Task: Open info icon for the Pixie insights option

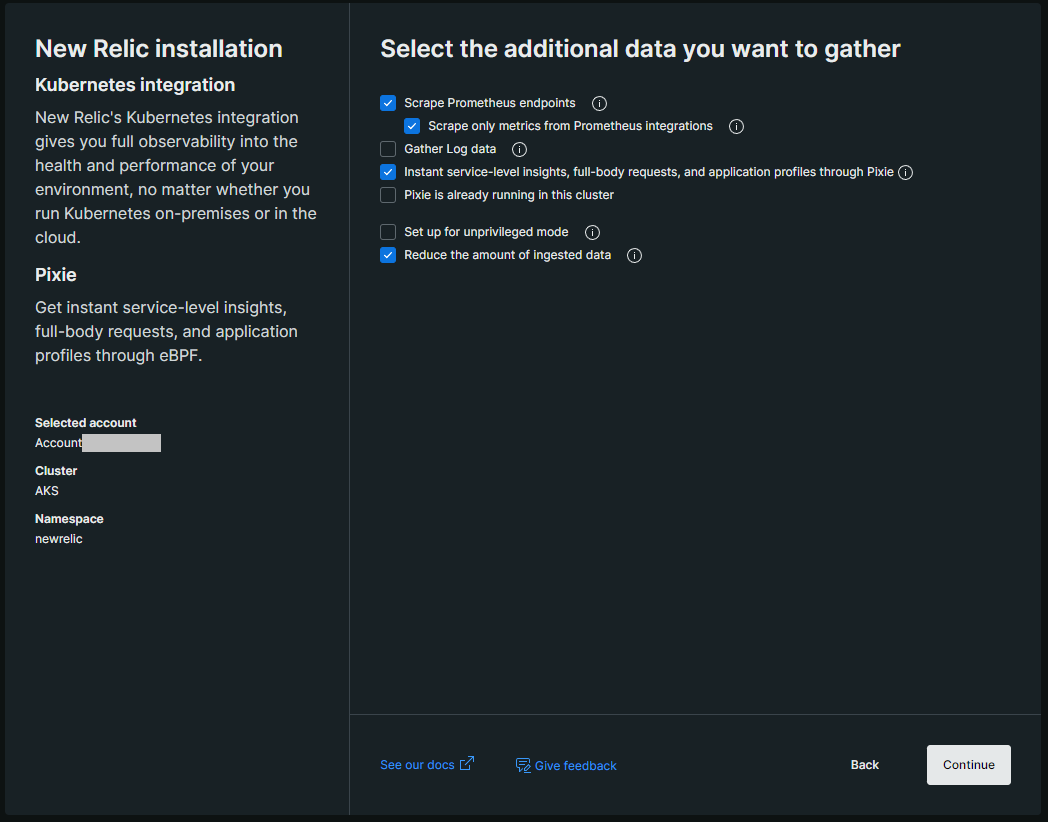Action: click(x=906, y=172)
